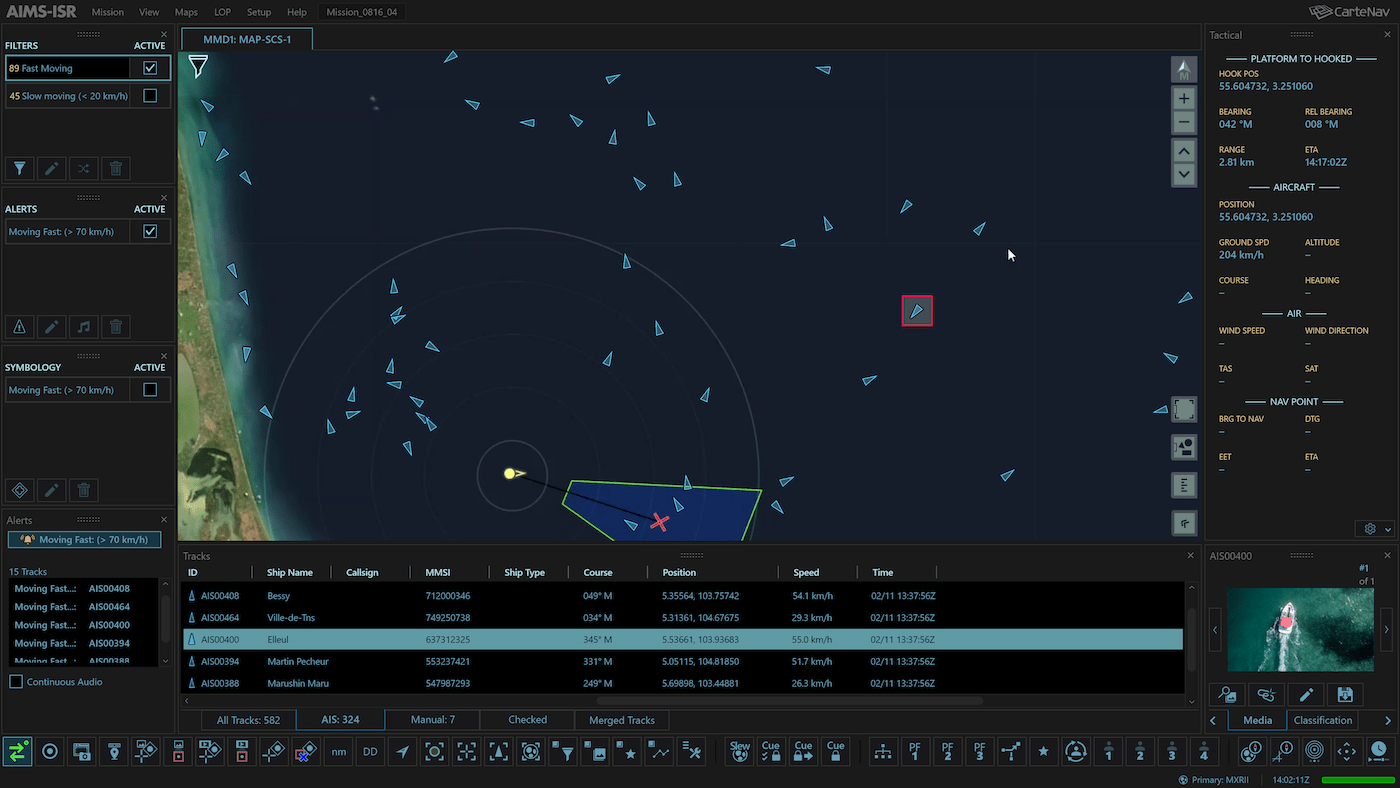Open the Classification tab
This screenshot has height=788, width=1400.
pos(1322,720)
